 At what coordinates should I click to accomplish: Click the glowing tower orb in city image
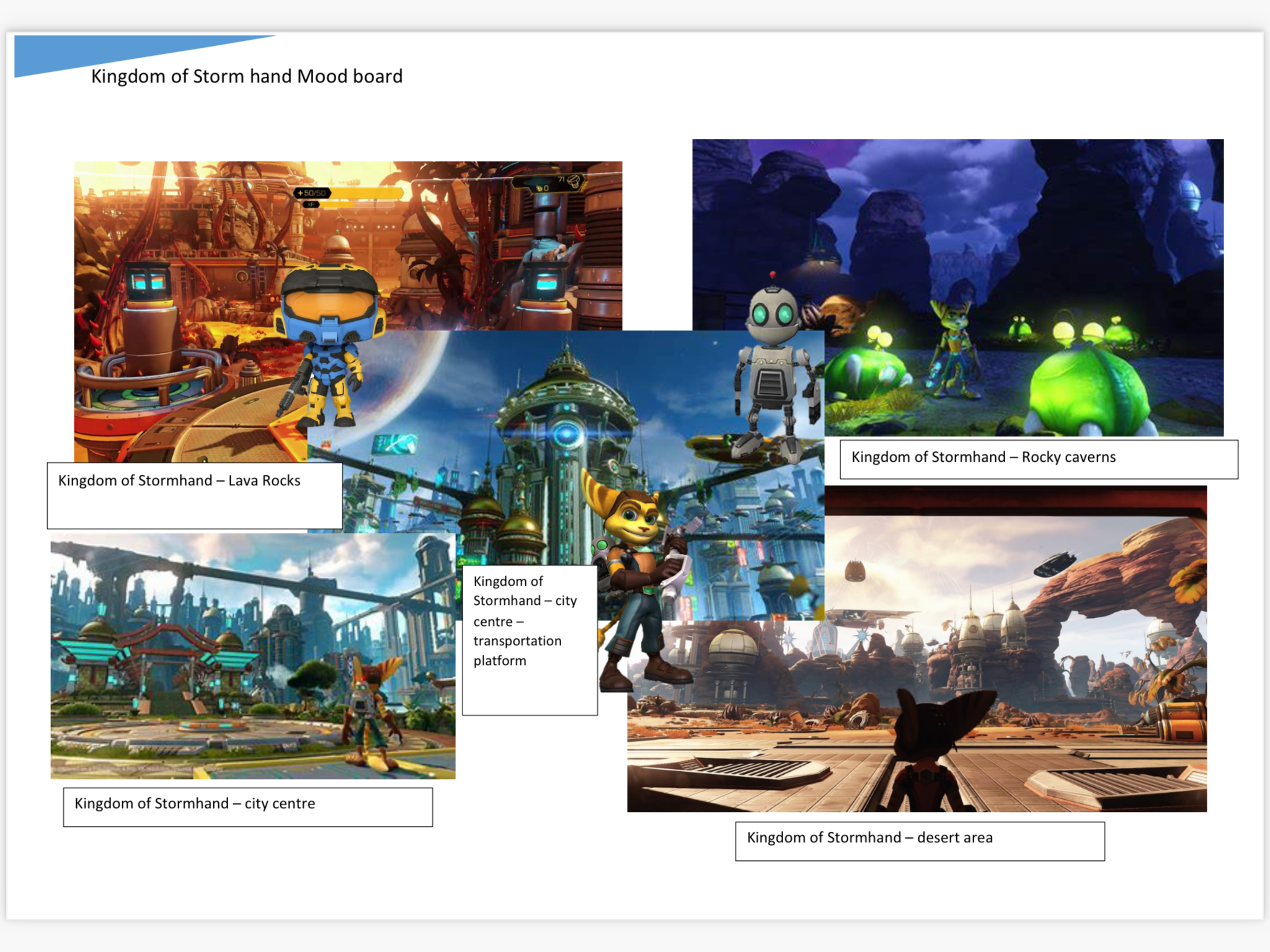(x=566, y=433)
